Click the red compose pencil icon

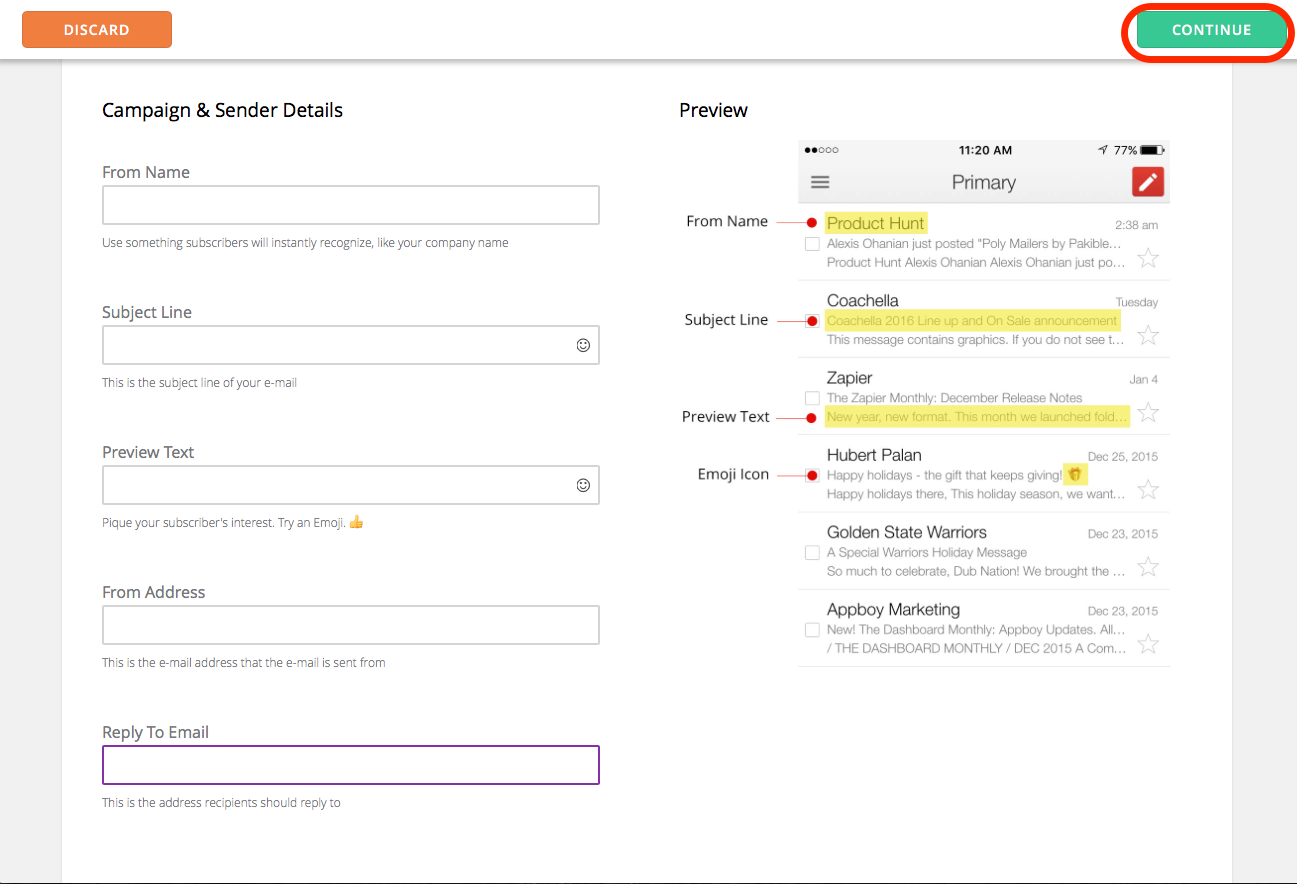click(x=1148, y=182)
